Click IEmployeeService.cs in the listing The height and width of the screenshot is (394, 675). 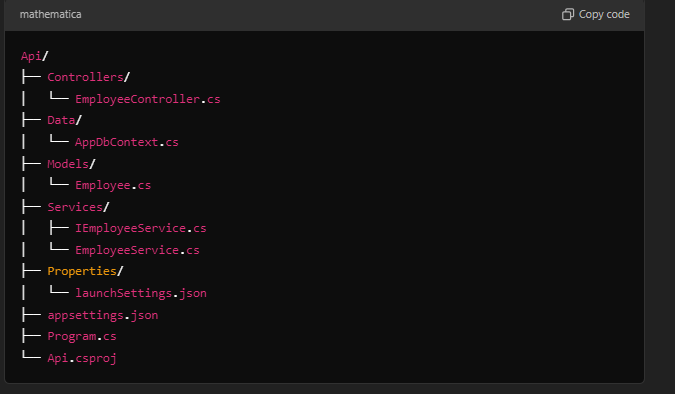click(x=140, y=228)
